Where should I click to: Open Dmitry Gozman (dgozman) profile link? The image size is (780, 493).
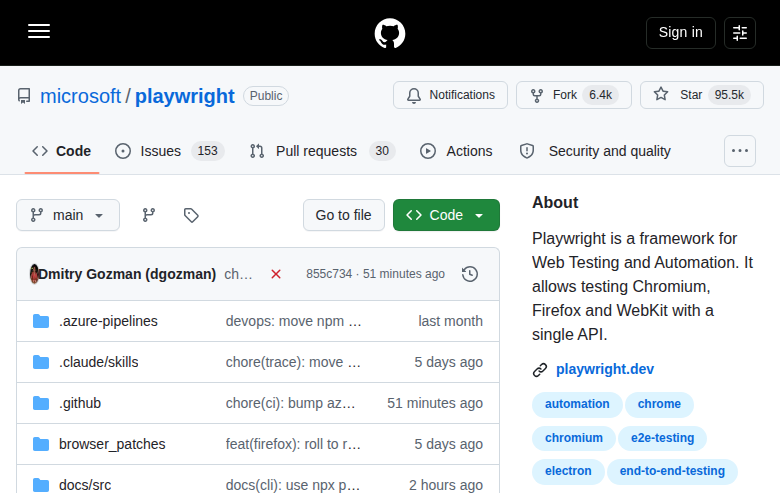127,274
